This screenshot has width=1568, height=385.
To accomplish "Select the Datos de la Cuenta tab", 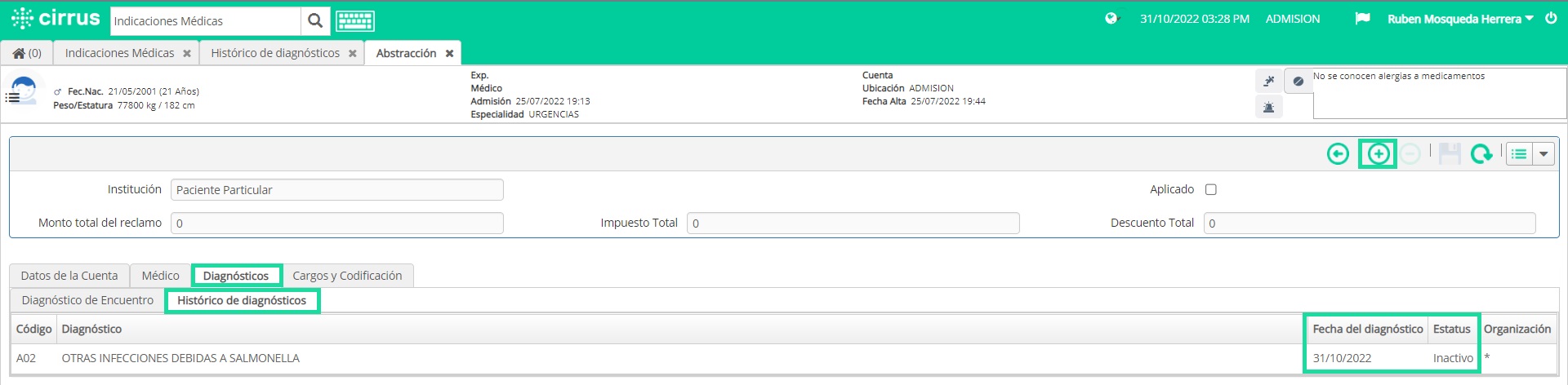I will click(x=69, y=276).
